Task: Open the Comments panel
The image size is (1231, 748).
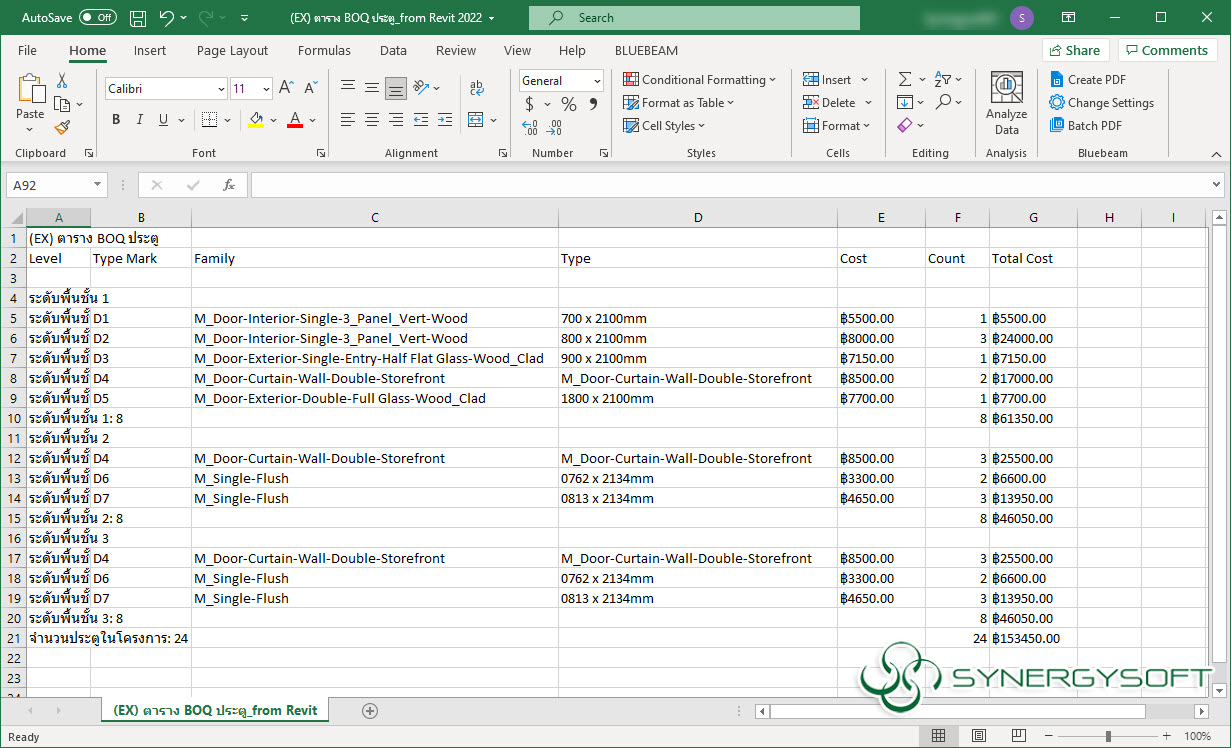Action: click(1167, 49)
